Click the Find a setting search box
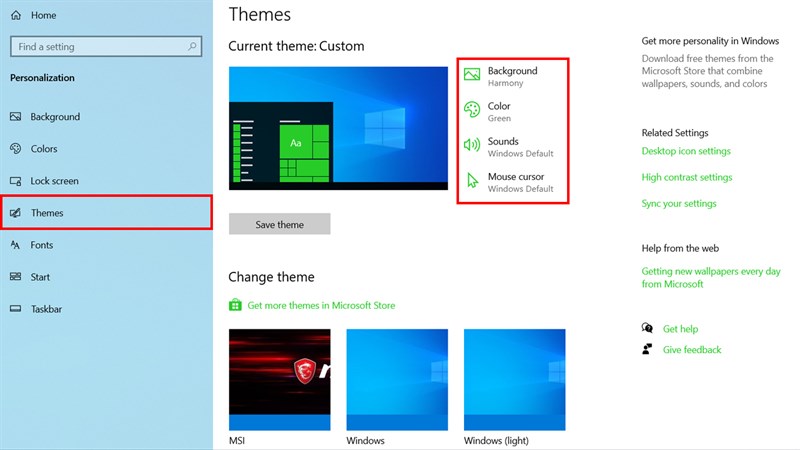Viewport: 800px width, 450px height. (x=106, y=46)
